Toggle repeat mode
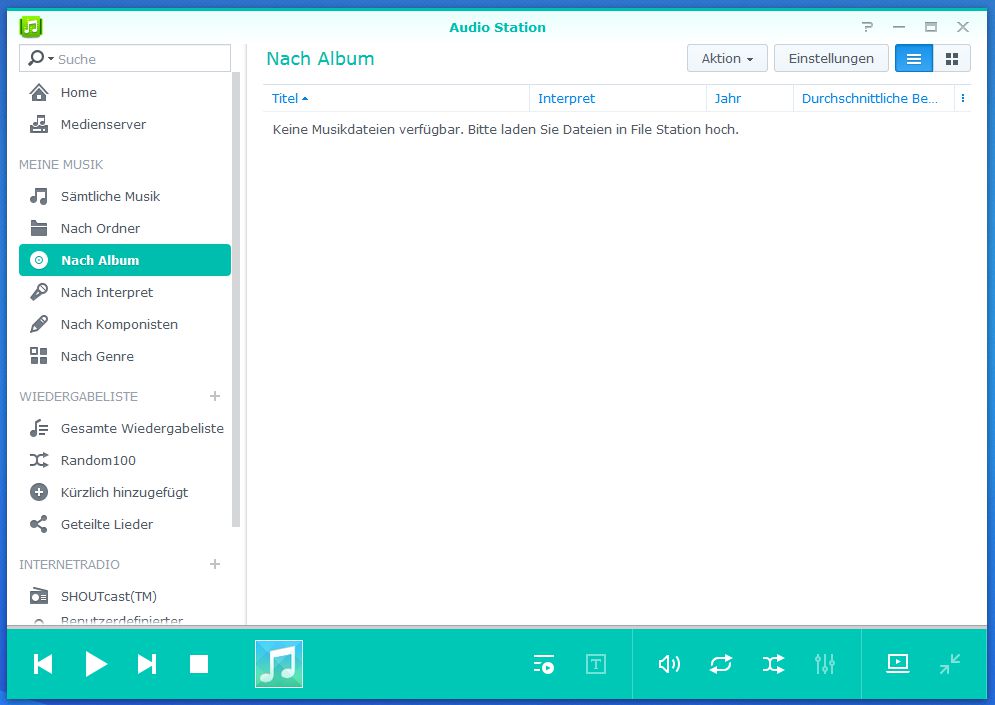This screenshot has height=705, width=995. coord(721,664)
